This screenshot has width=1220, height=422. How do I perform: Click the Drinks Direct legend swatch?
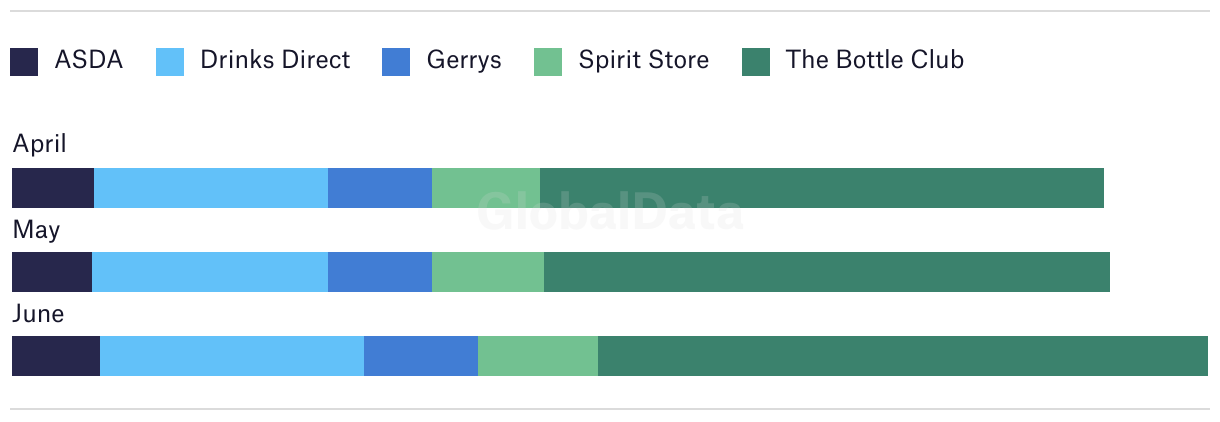pyautogui.click(x=170, y=62)
